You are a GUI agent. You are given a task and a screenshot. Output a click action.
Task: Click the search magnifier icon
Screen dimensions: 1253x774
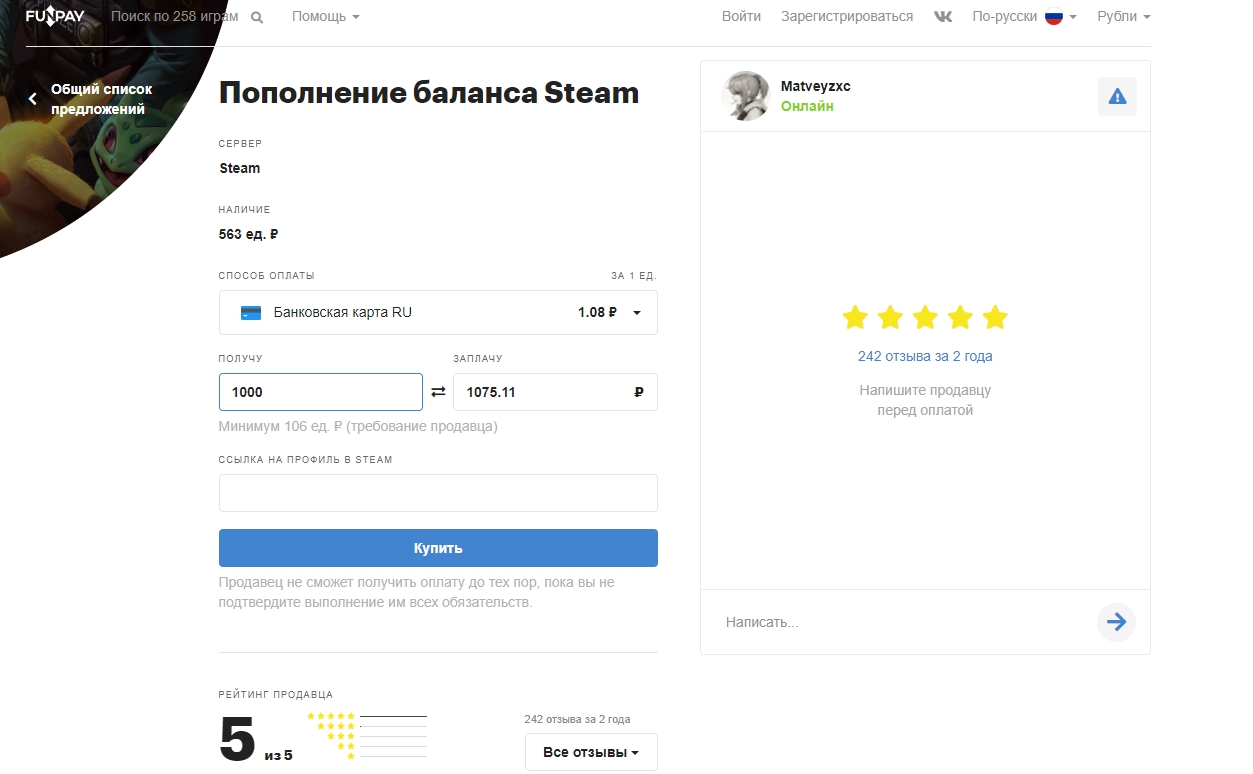257,17
